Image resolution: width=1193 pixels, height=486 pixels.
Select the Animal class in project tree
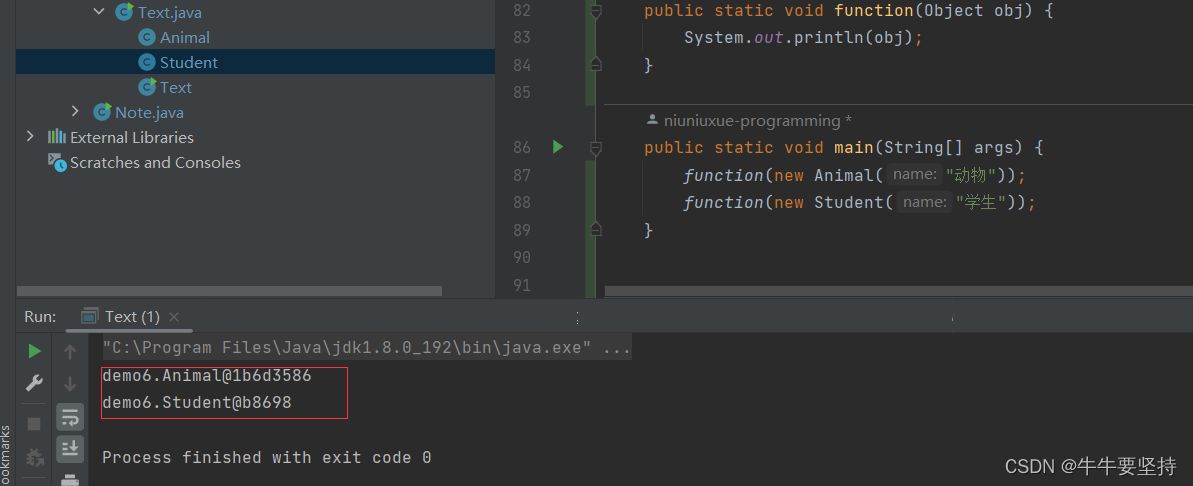(184, 37)
